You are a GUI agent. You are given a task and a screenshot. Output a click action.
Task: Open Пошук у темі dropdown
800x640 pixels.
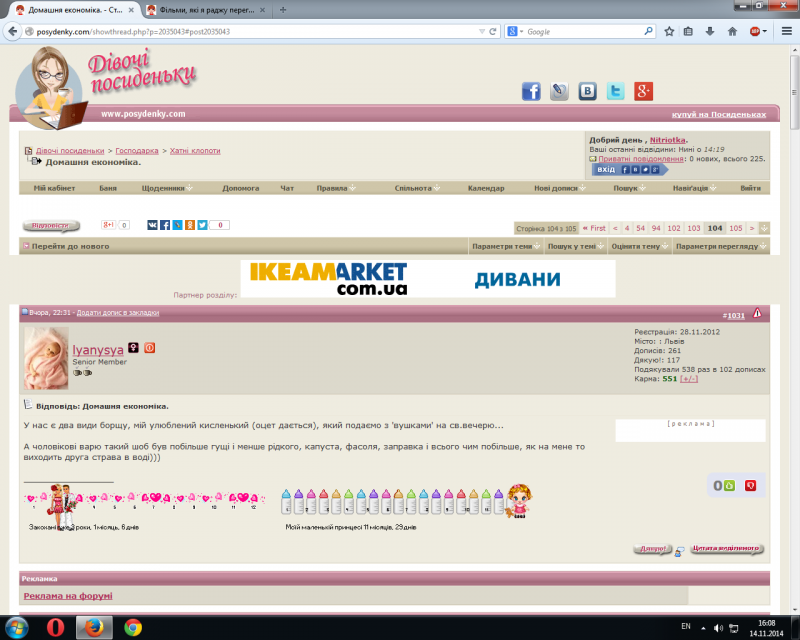tap(576, 246)
